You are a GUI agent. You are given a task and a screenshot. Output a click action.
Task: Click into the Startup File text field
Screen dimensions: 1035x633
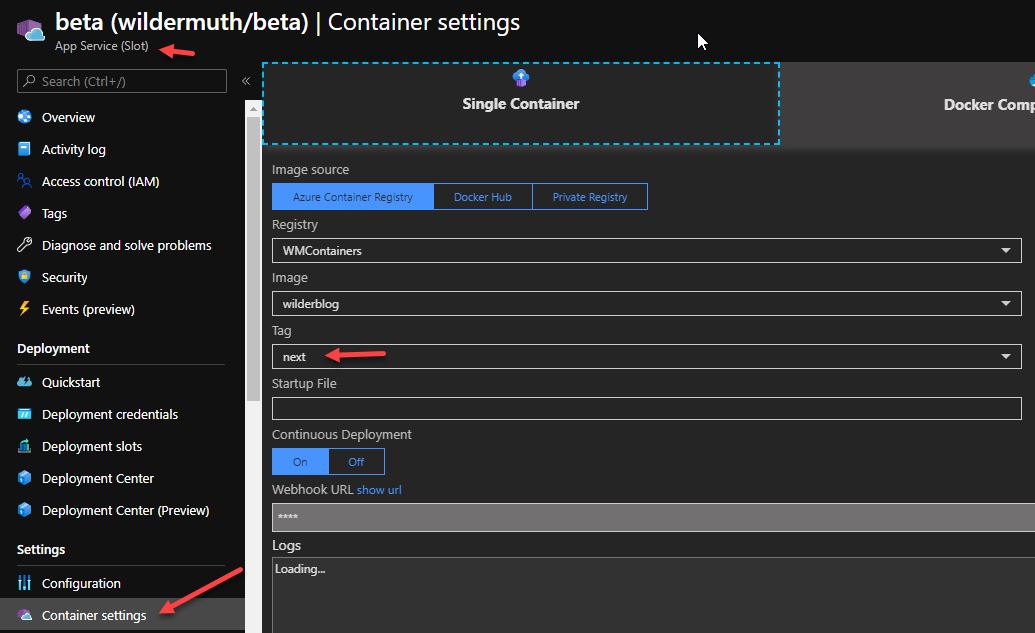[x=646, y=409]
